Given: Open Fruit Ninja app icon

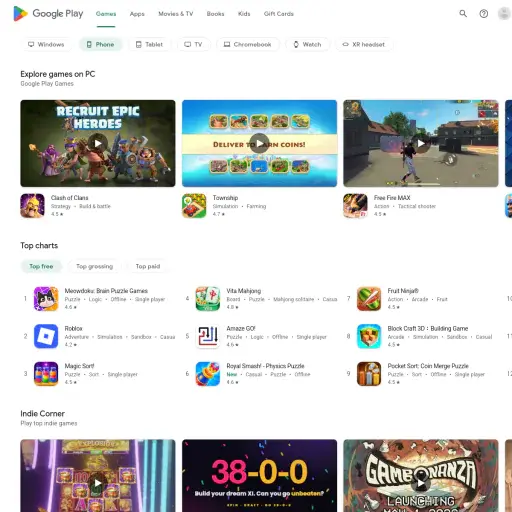Looking at the screenshot, I should 369,299.
